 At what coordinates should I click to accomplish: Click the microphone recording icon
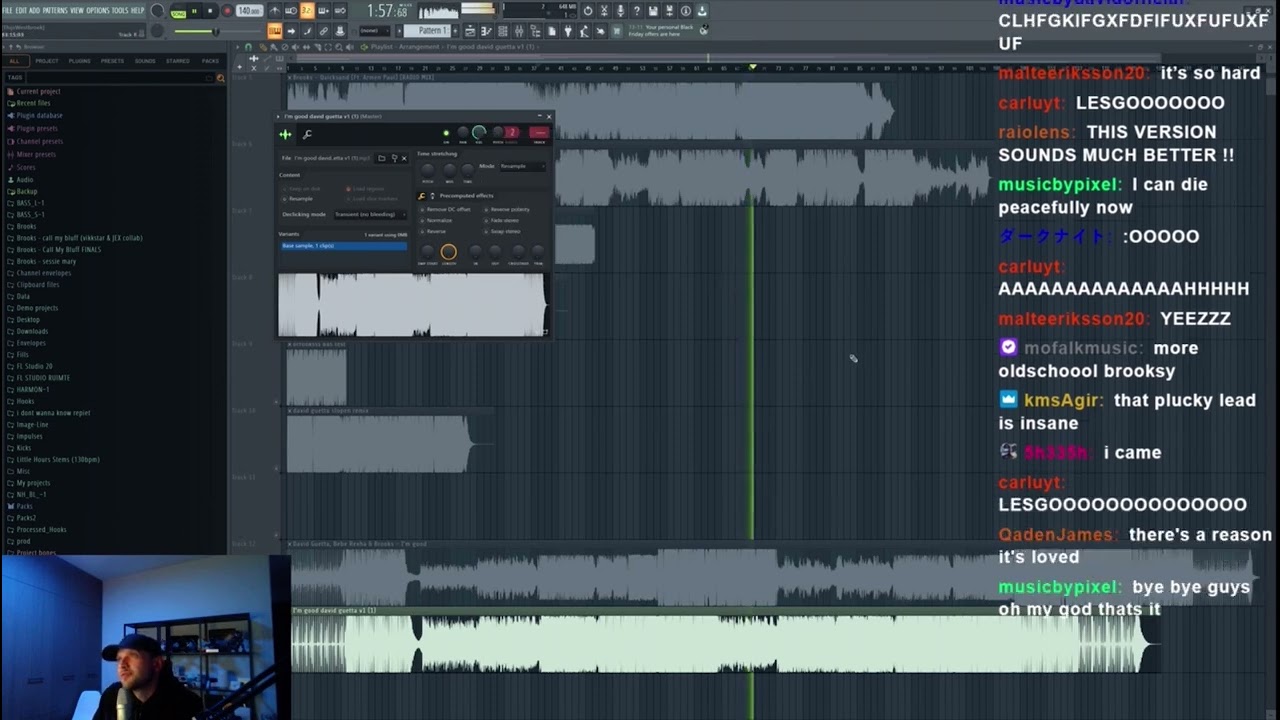pyautogui.click(x=620, y=11)
